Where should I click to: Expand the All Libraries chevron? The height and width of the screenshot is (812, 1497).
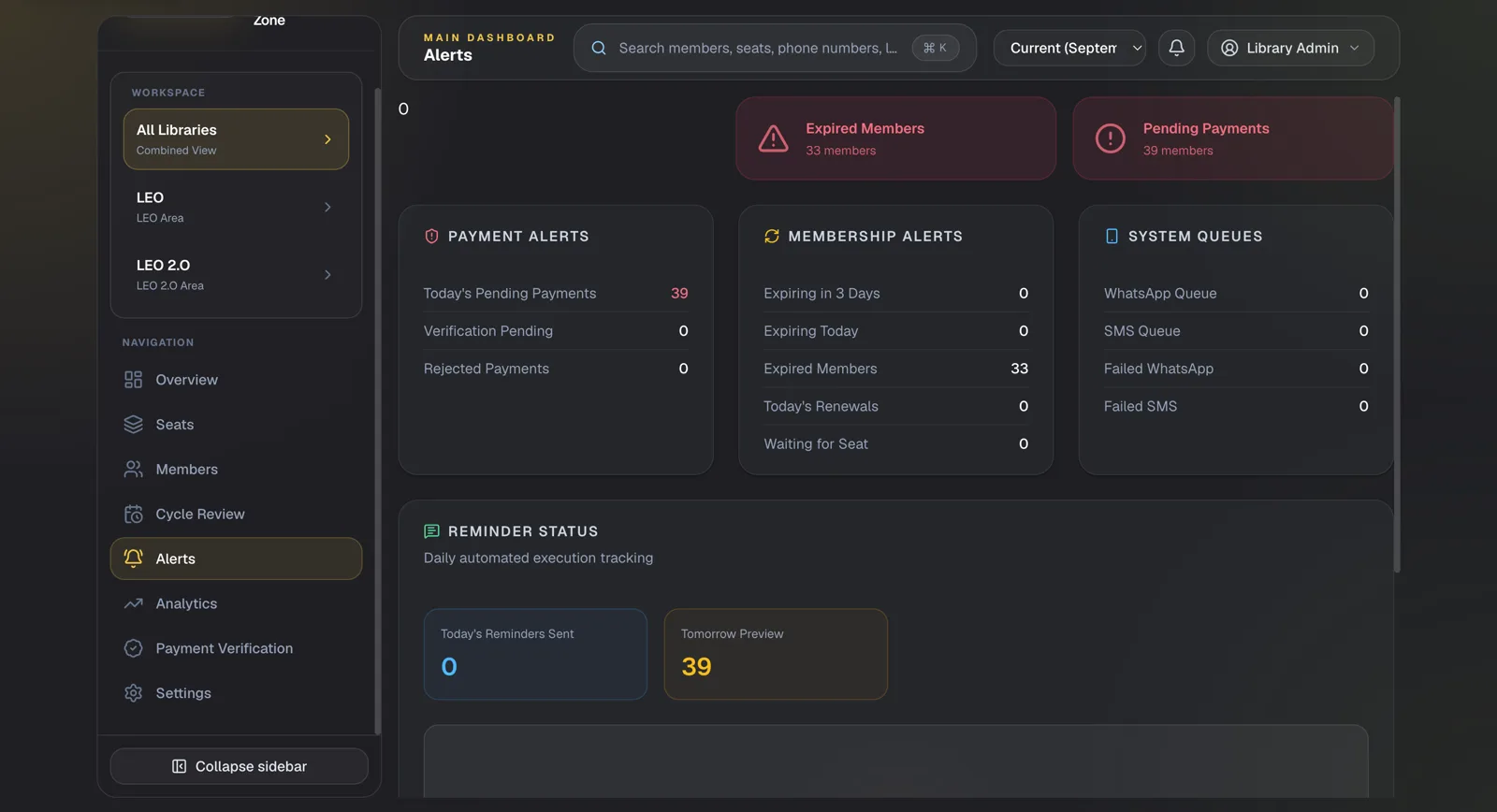[x=327, y=139]
